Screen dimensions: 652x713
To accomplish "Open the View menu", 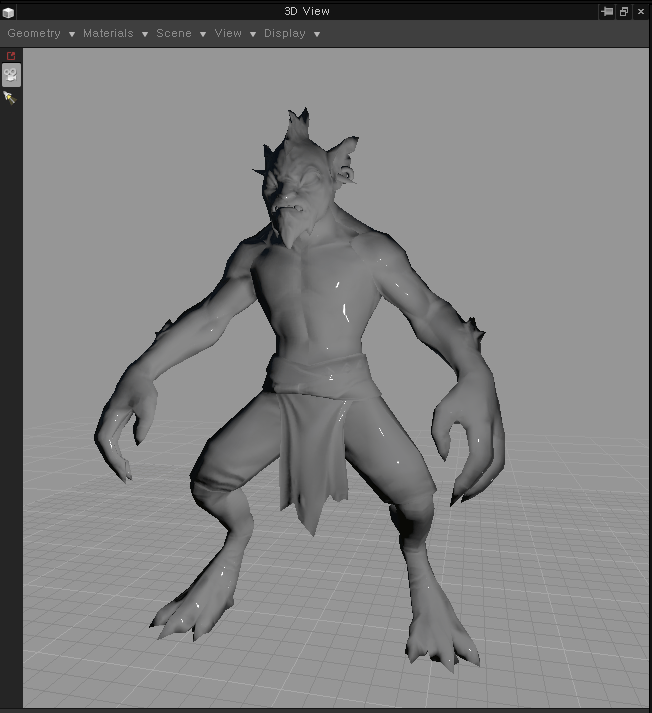I will click(228, 33).
